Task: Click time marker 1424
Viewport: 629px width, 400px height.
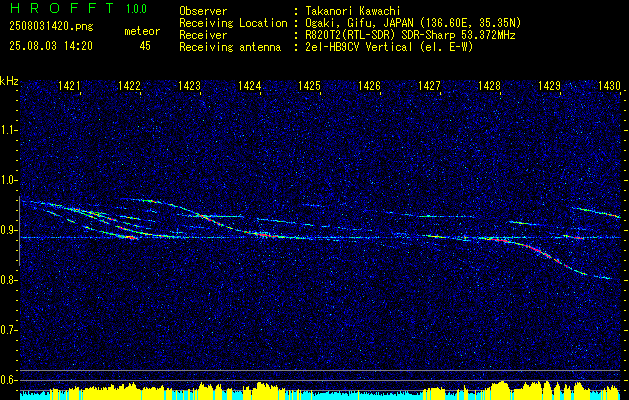Action: [249, 85]
